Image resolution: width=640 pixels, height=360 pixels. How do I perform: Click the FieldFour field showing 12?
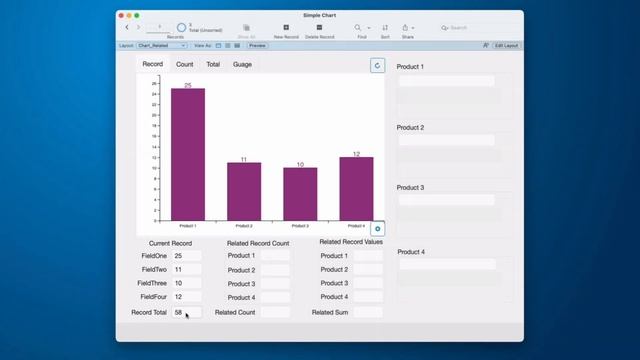click(187, 297)
